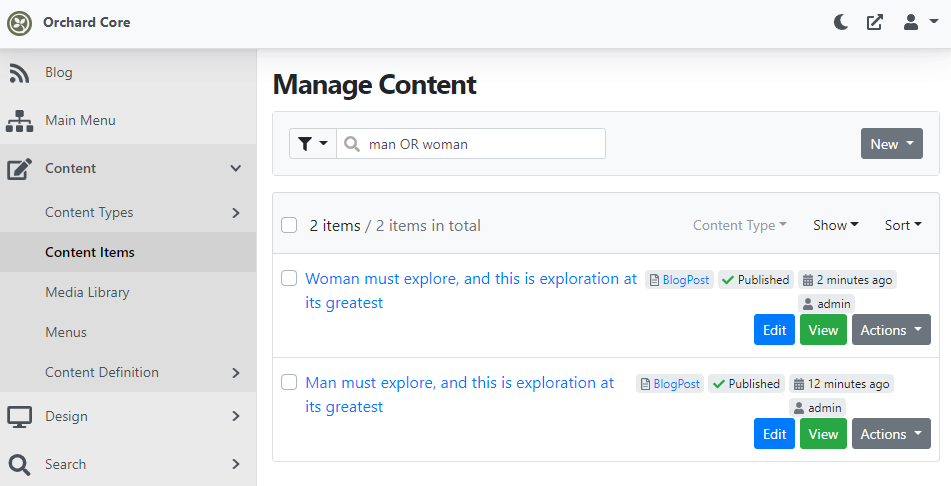The height and width of the screenshot is (486, 951).
Task: Open the Woman must explore post title link
Action: [471, 291]
